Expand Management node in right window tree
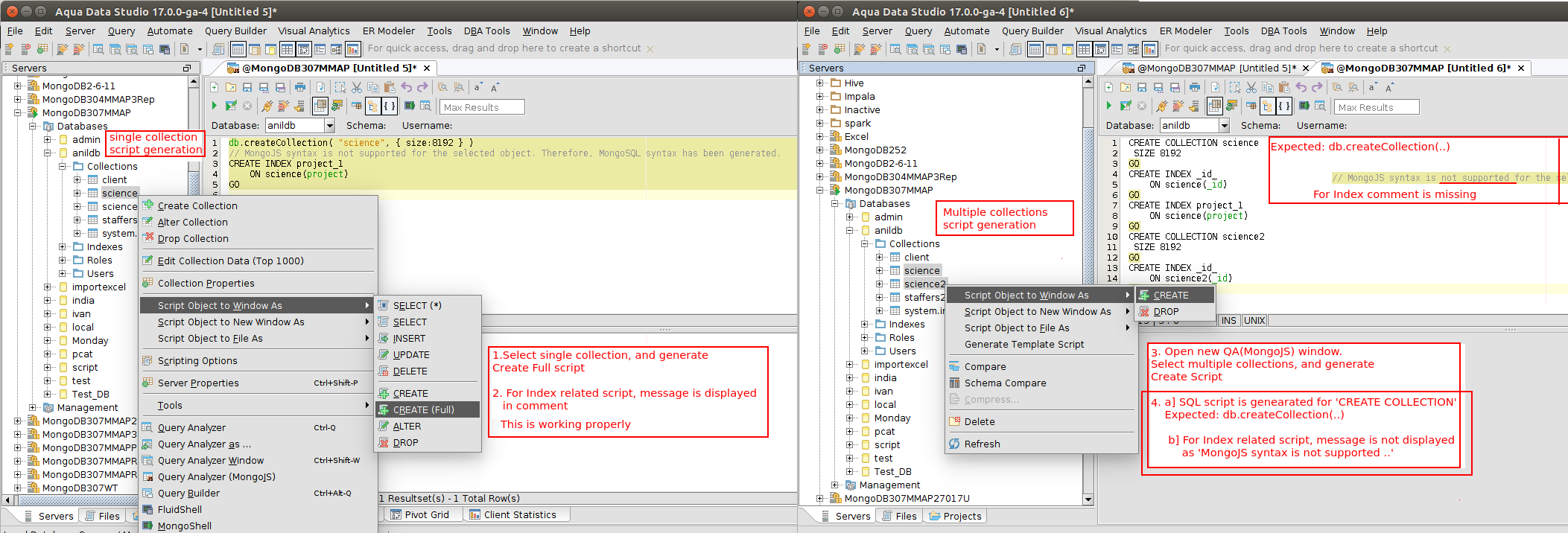This screenshot has height=533, width=1568. (835, 485)
